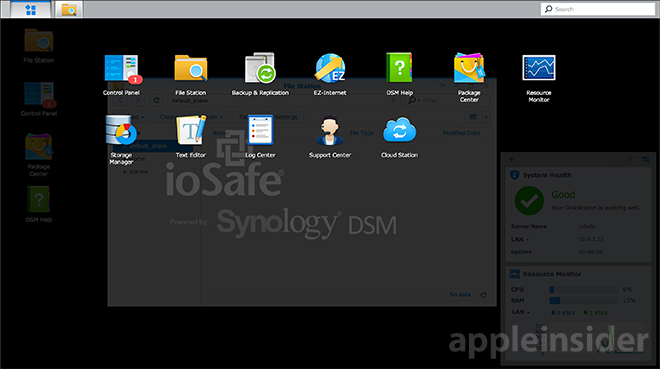Expand the homes folder in tree
The image size is (660, 369).
pos(125,172)
